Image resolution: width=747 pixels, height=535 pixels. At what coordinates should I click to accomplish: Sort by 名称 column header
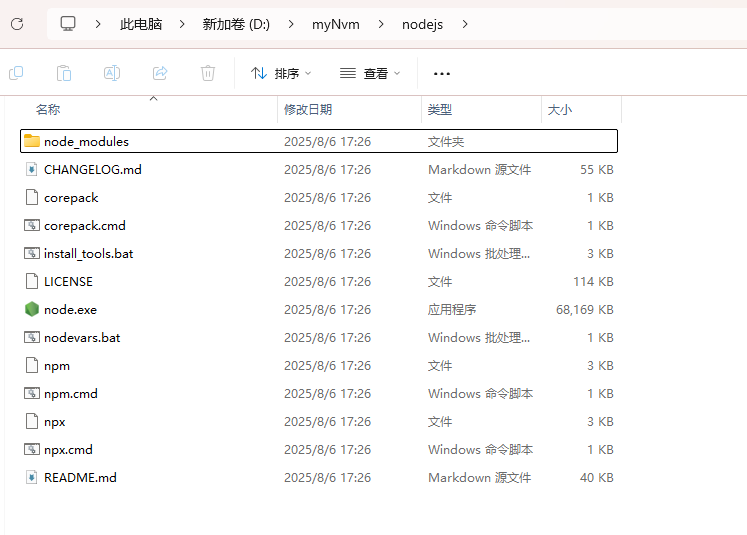(48, 110)
